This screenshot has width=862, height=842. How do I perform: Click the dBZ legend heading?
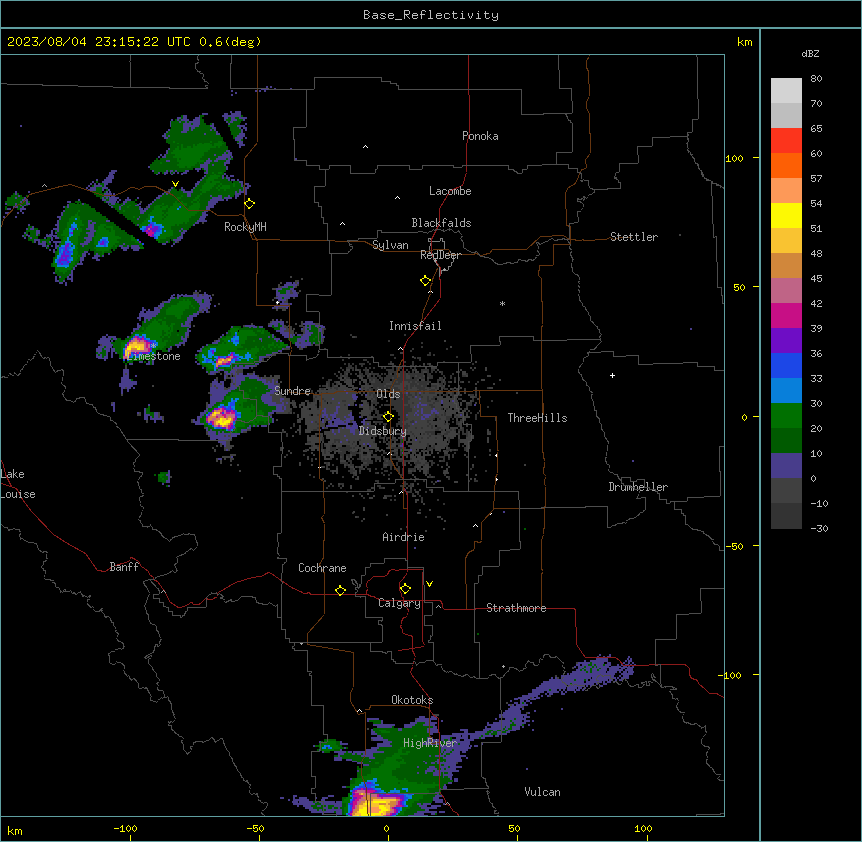click(x=810, y=53)
